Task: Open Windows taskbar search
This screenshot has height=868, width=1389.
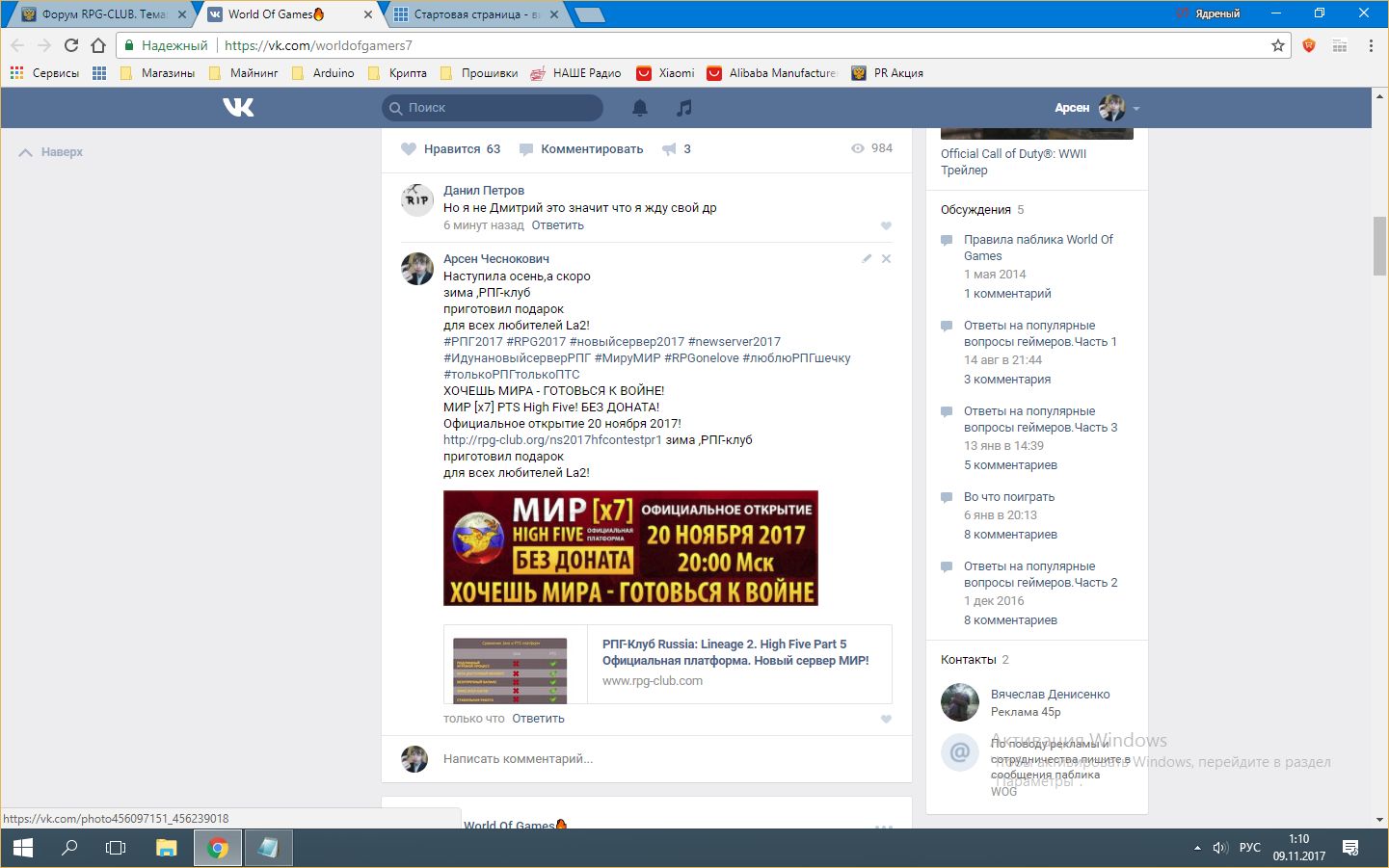Action: pyautogui.click(x=69, y=848)
